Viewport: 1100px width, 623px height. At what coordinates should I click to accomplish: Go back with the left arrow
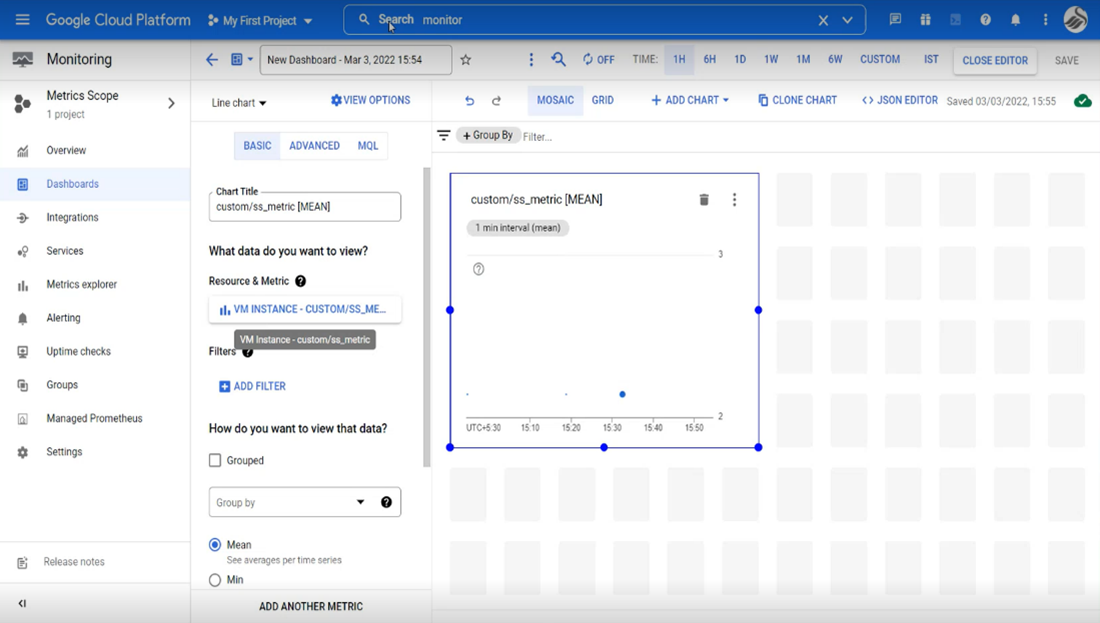pyautogui.click(x=212, y=60)
